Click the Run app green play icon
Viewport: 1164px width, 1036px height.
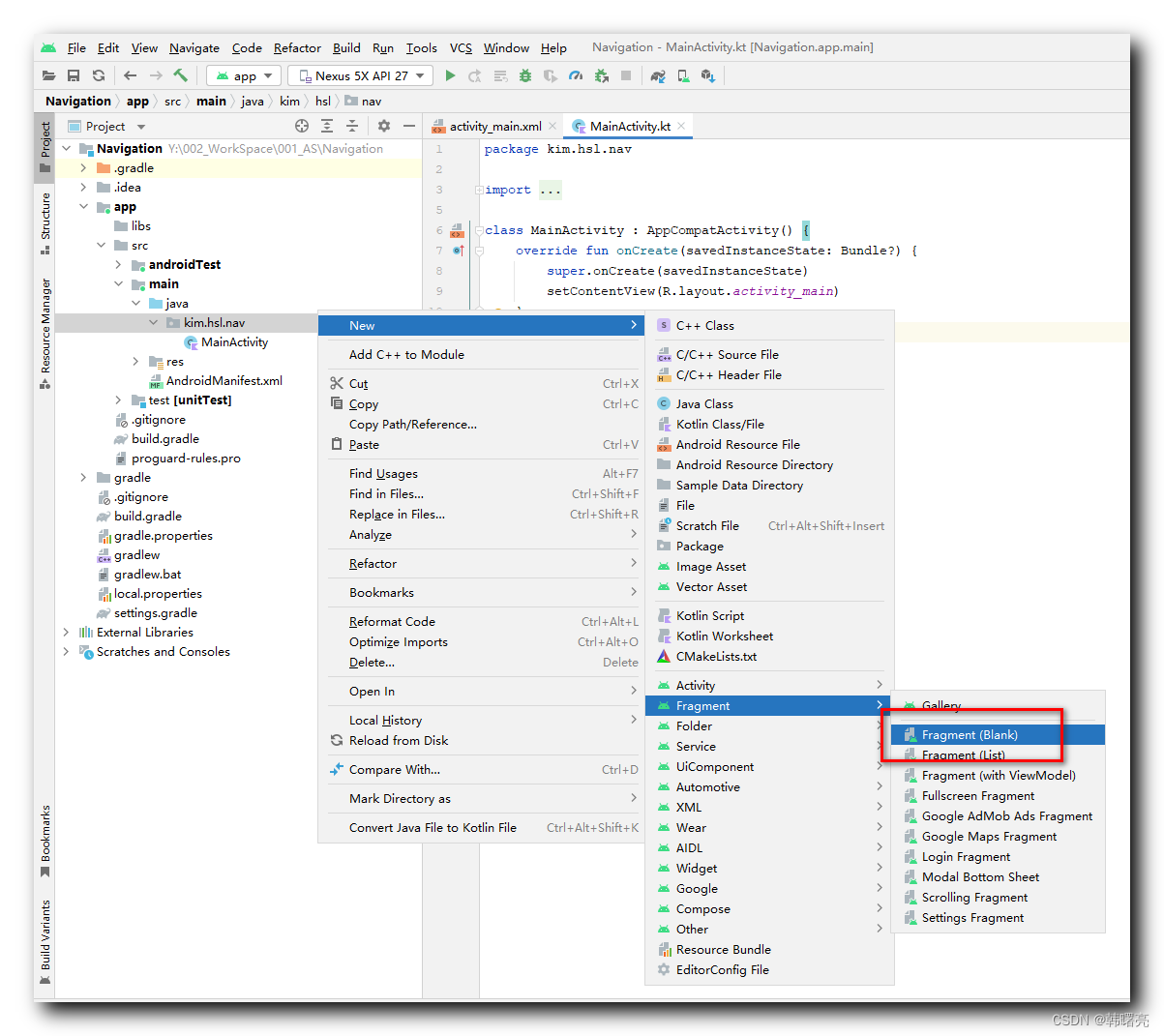450,75
